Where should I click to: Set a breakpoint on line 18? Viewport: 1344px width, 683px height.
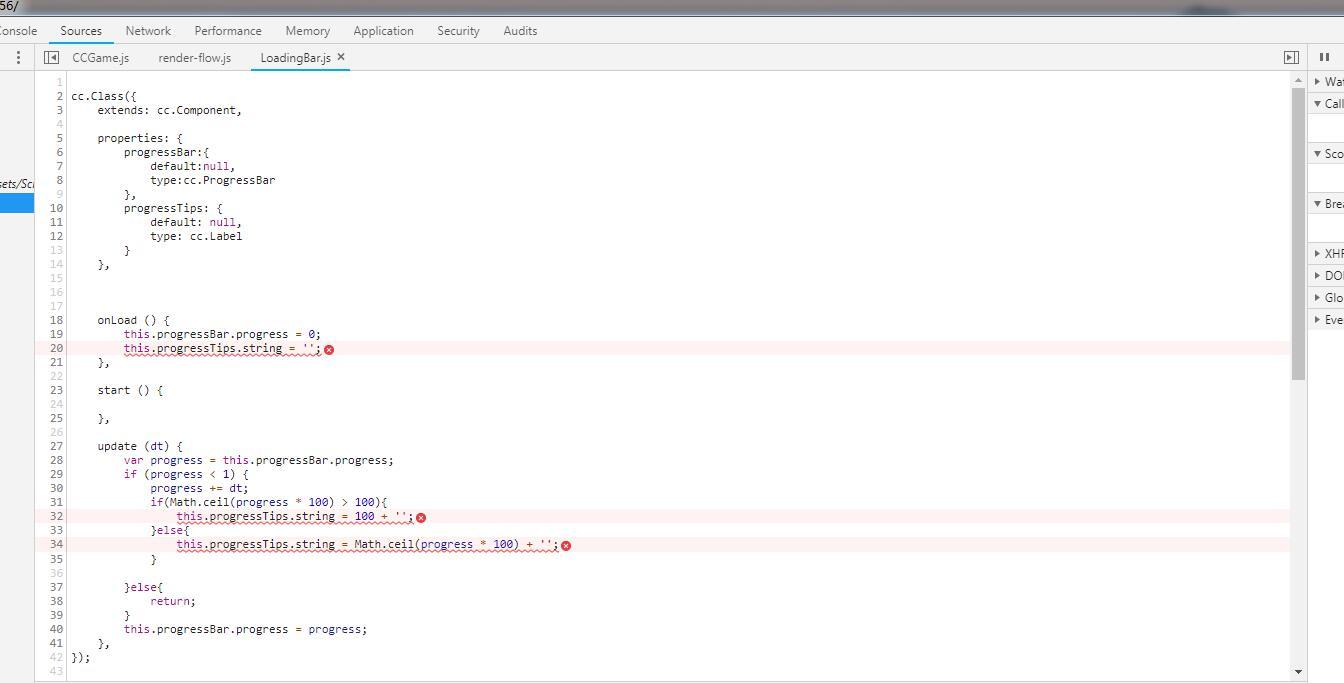pyautogui.click(x=55, y=320)
